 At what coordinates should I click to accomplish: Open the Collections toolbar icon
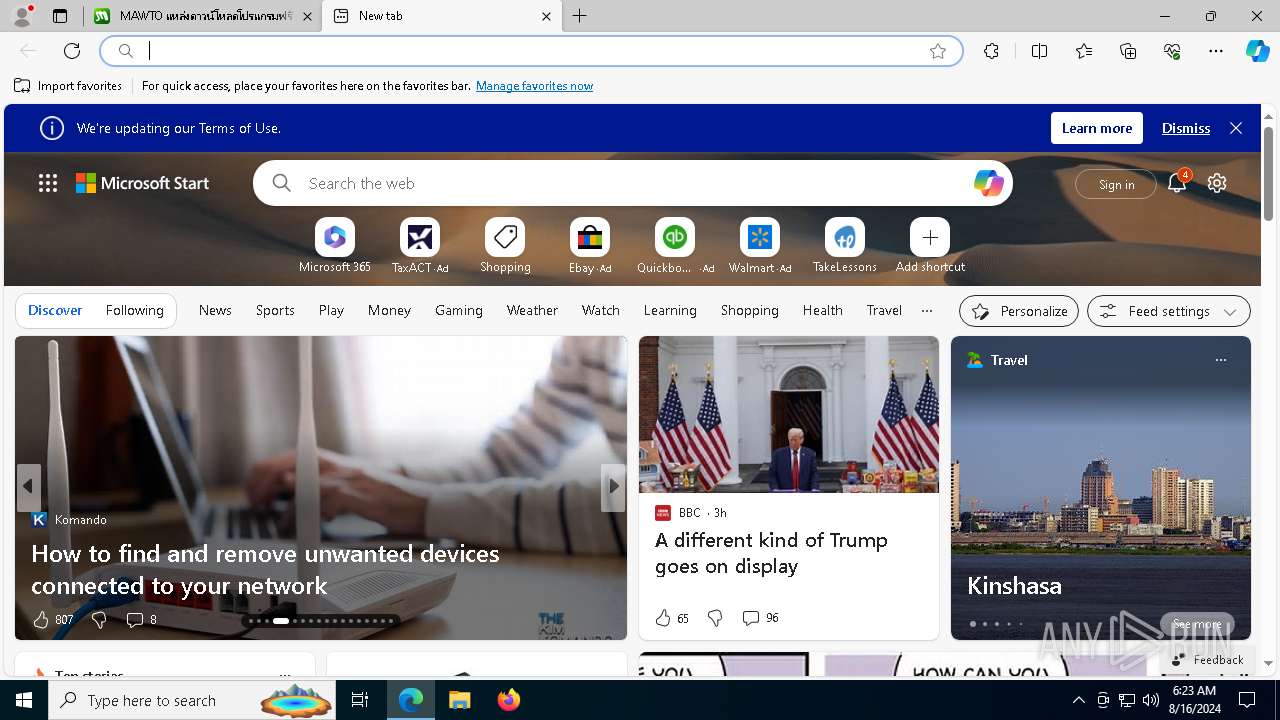(1128, 51)
